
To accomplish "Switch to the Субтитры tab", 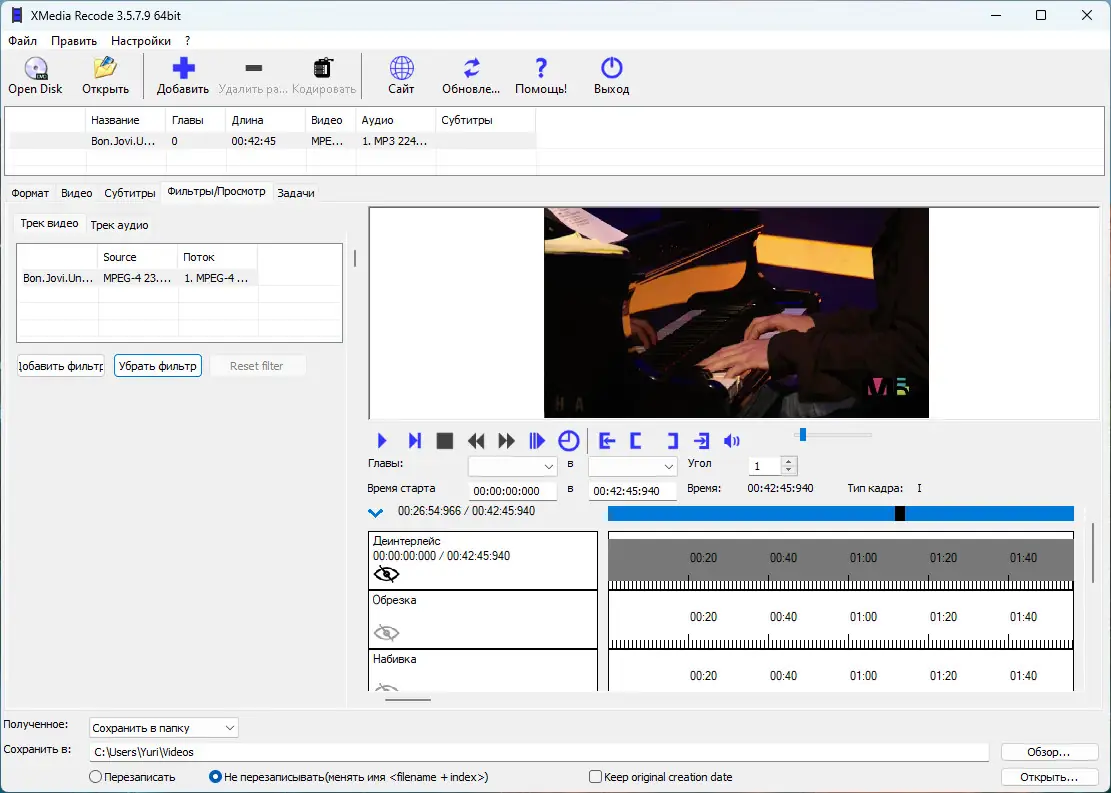I will (x=130, y=193).
